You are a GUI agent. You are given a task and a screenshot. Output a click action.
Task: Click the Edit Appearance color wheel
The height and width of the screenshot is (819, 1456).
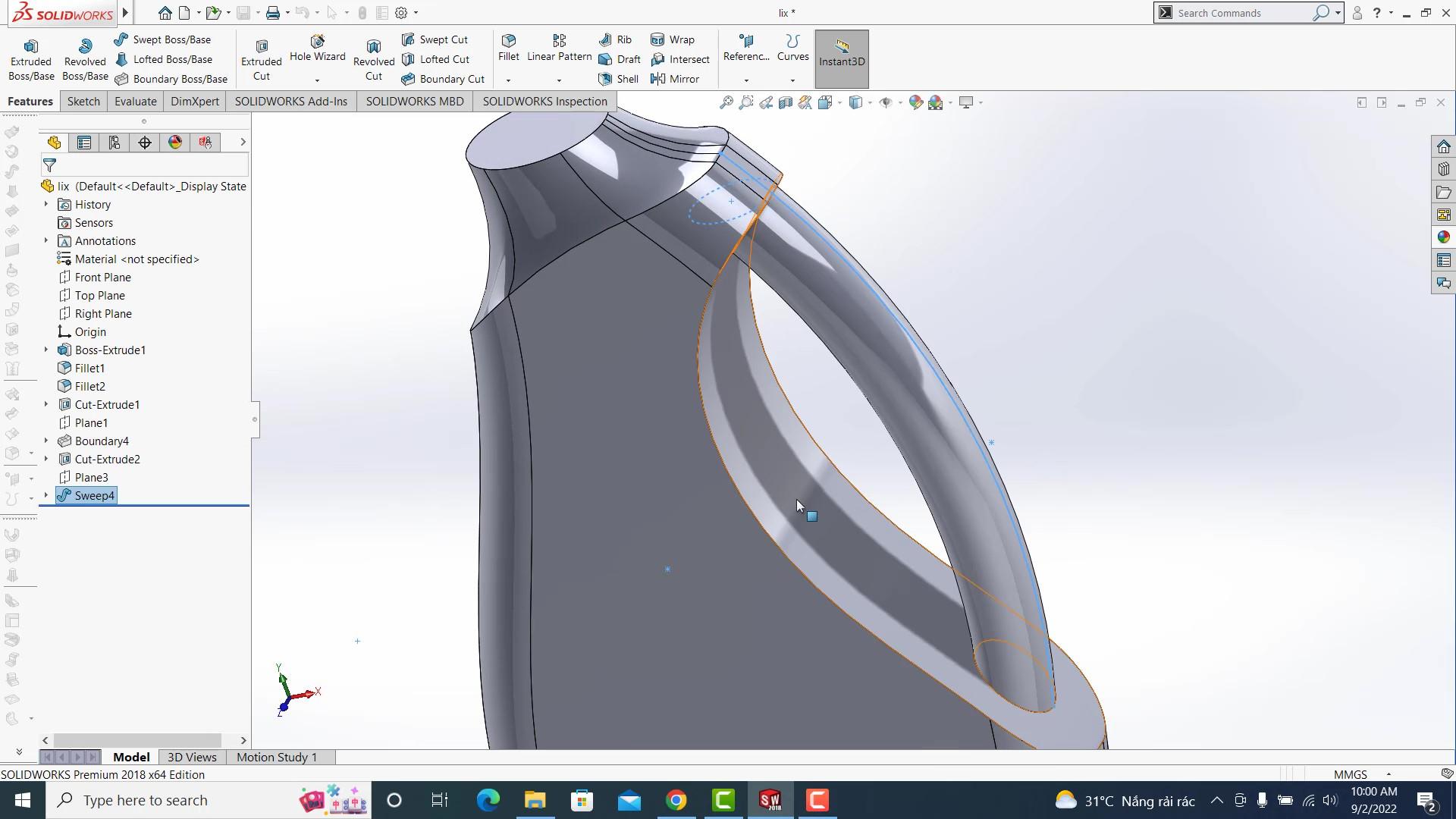pyautogui.click(x=915, y=102)
